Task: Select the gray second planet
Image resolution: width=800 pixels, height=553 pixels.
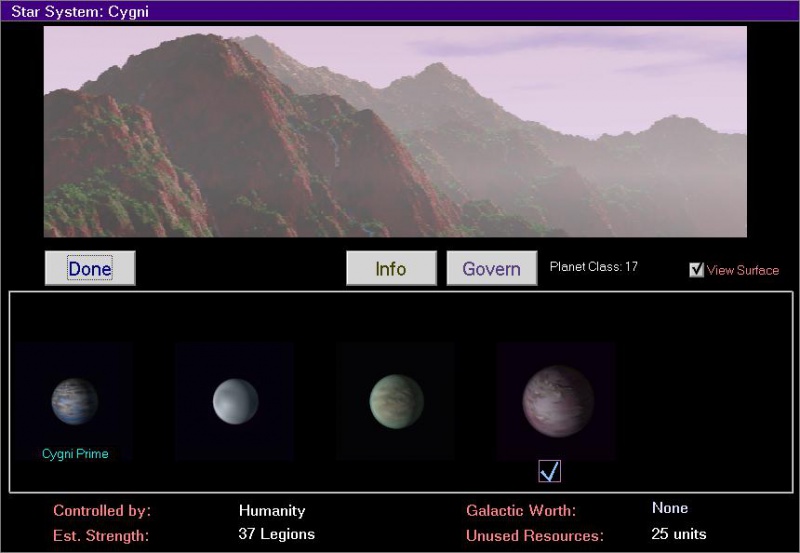Action: tap(236, 401)
